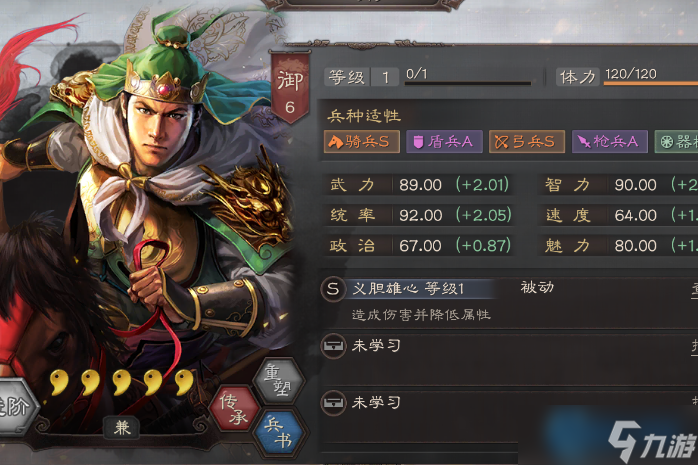
Task: Click the 兼 label under the stars
Action: point(122,428)
